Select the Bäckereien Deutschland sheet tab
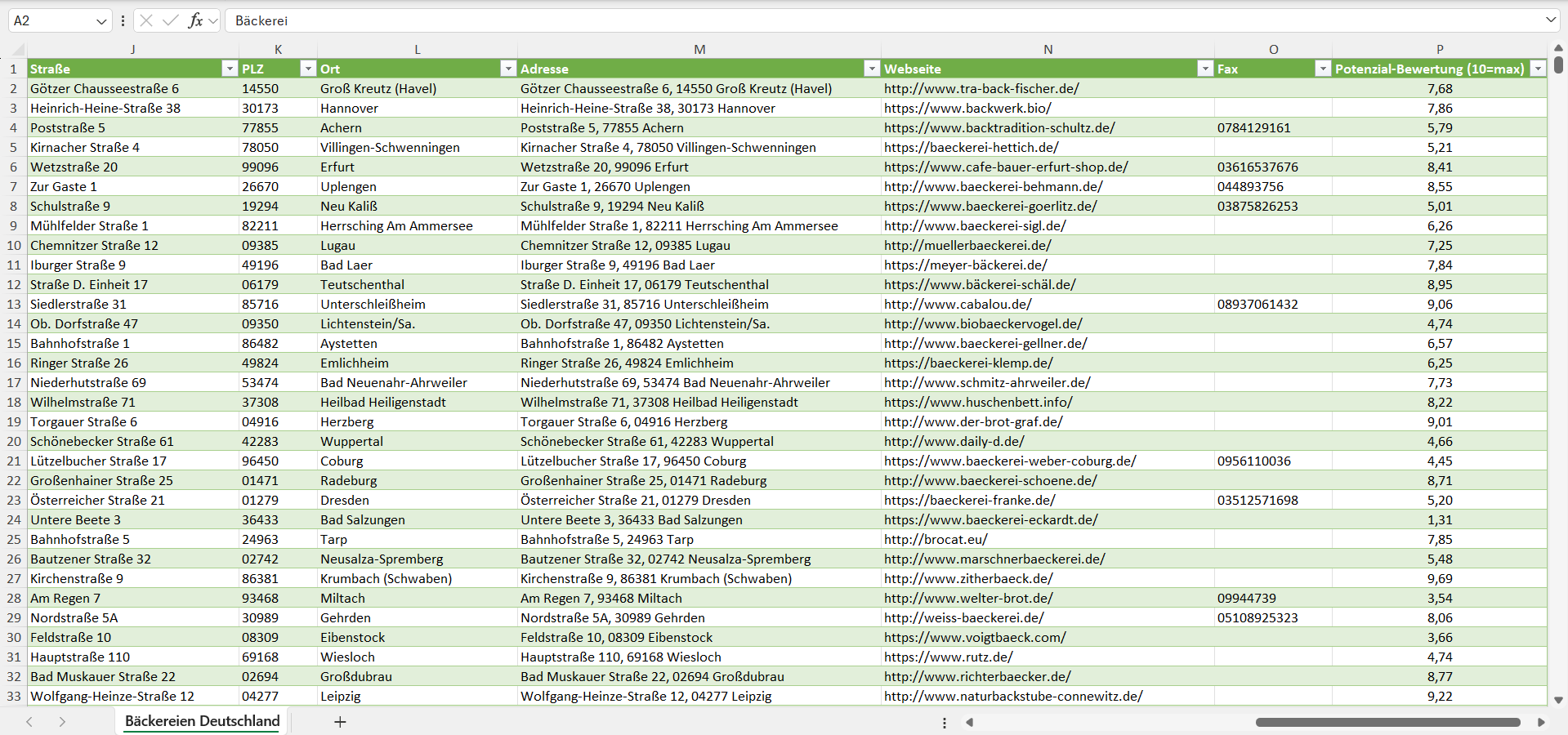The width and height of the screenshot is (1568, 735). tap(202, 721)
